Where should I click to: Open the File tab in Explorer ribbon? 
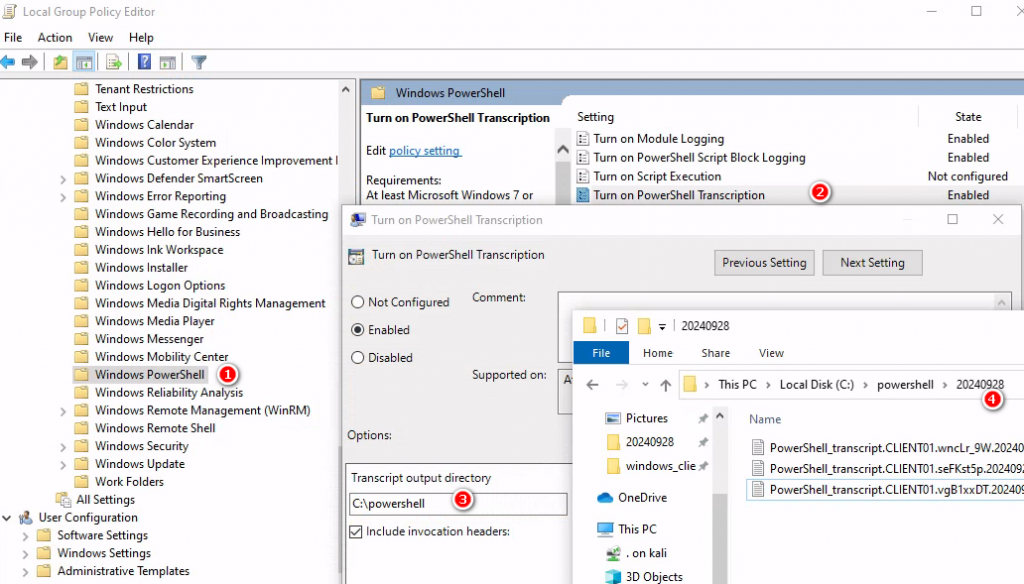[x=601, y=353]
